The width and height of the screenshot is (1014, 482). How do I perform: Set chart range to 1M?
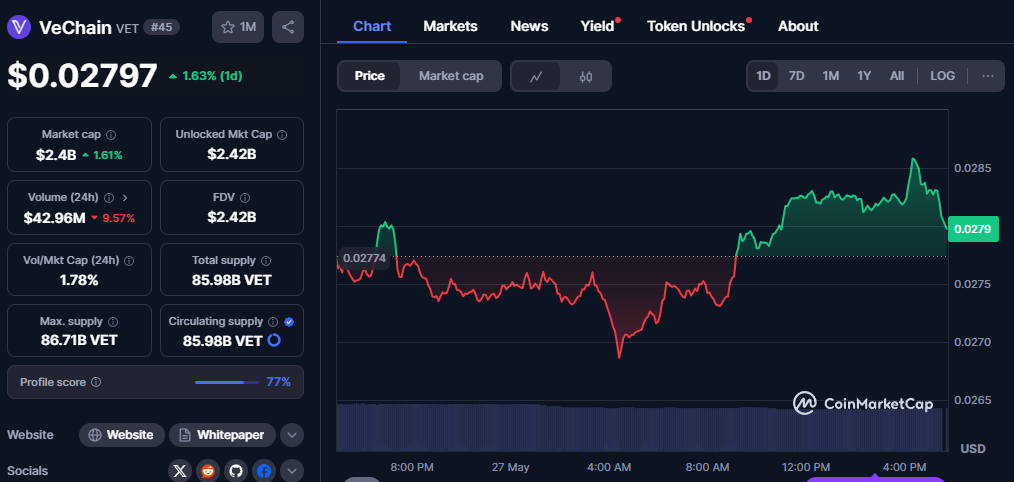point(830,76)
